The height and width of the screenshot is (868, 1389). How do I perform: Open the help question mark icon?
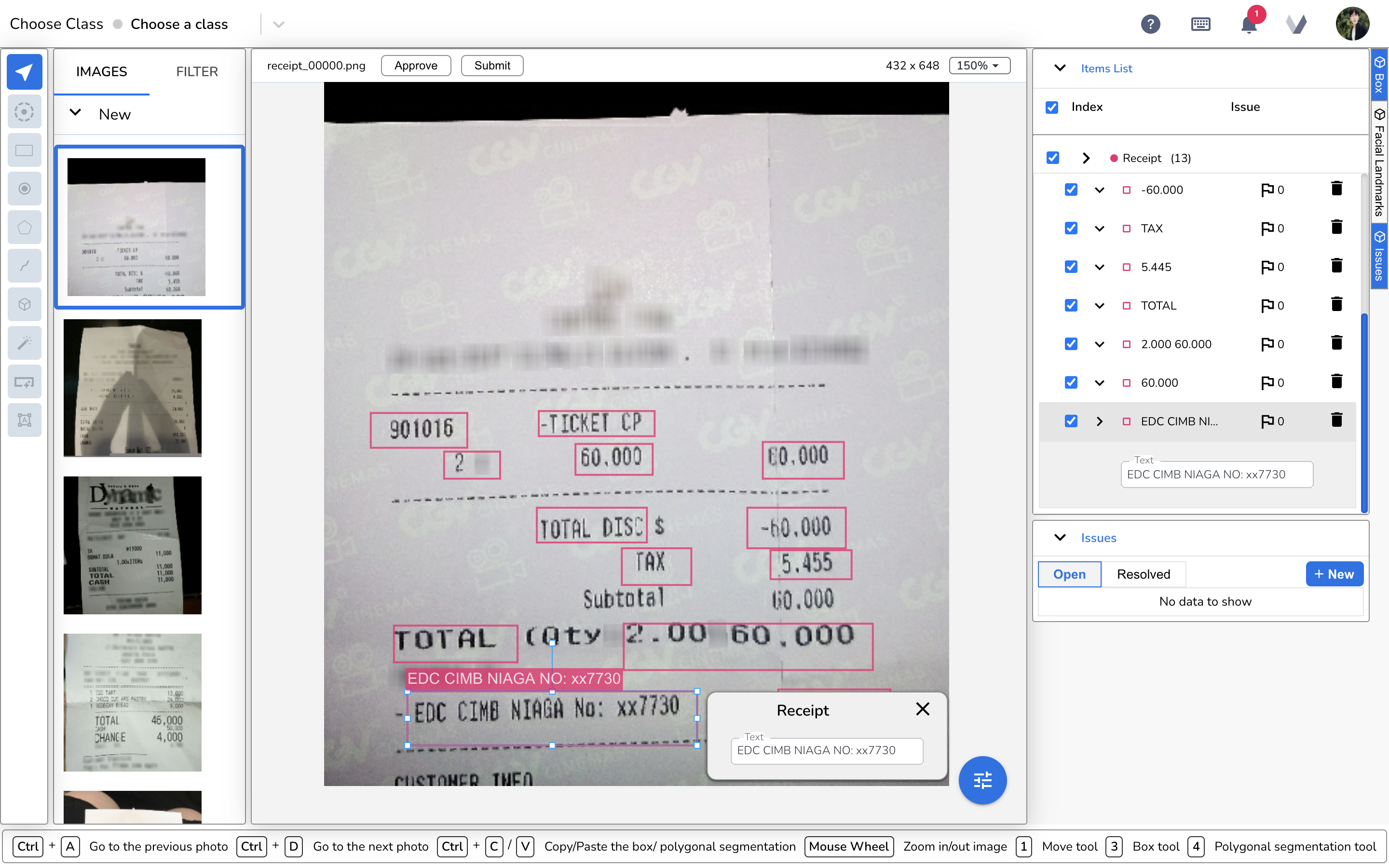pyautogui.click(x=1150, y=25)
